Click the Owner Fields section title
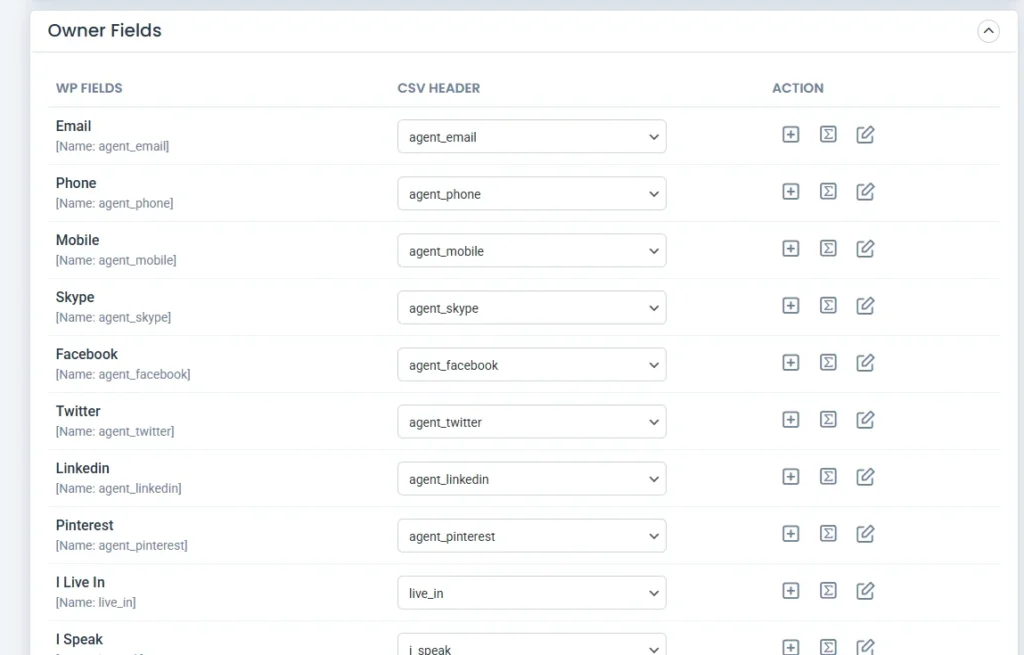Viewport: 1024px width, 655px height. point(105,31)
